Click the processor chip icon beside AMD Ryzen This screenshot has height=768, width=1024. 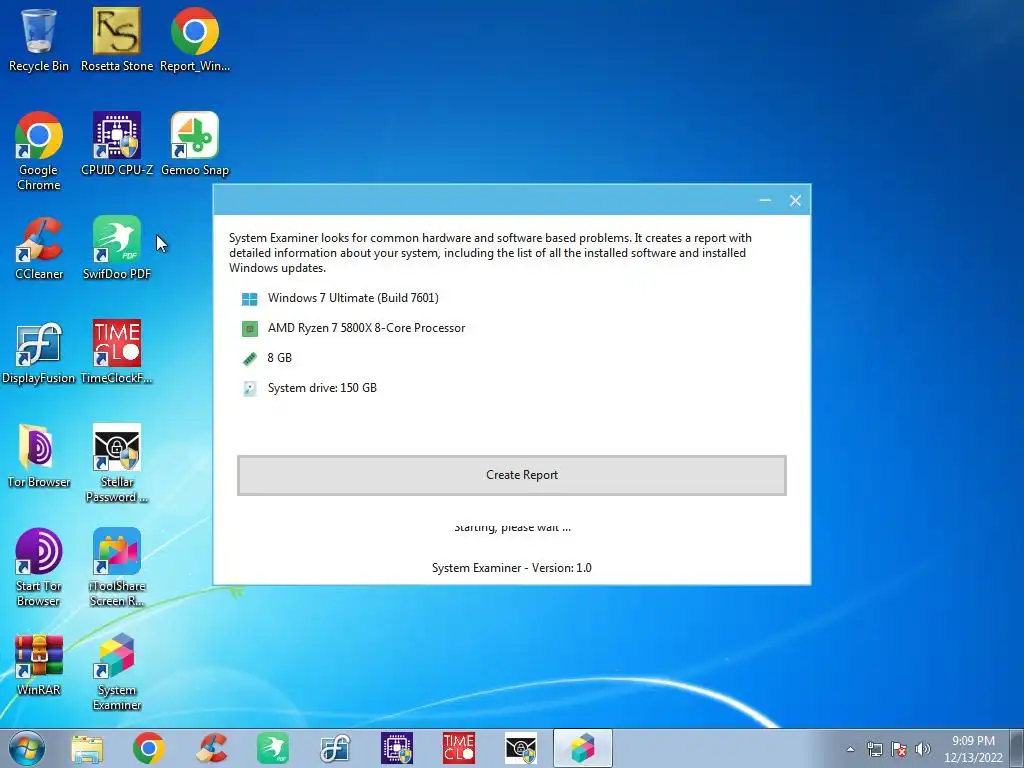(249, 328)
